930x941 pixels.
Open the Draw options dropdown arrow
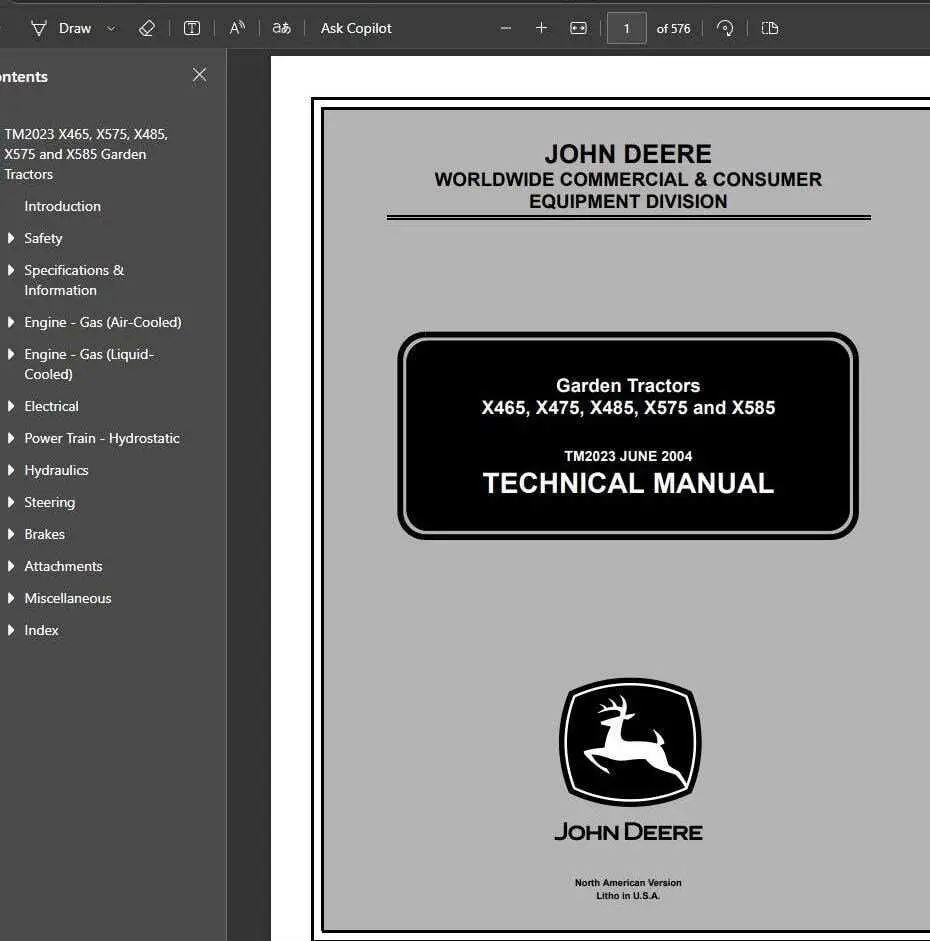[x=111, y=28]
